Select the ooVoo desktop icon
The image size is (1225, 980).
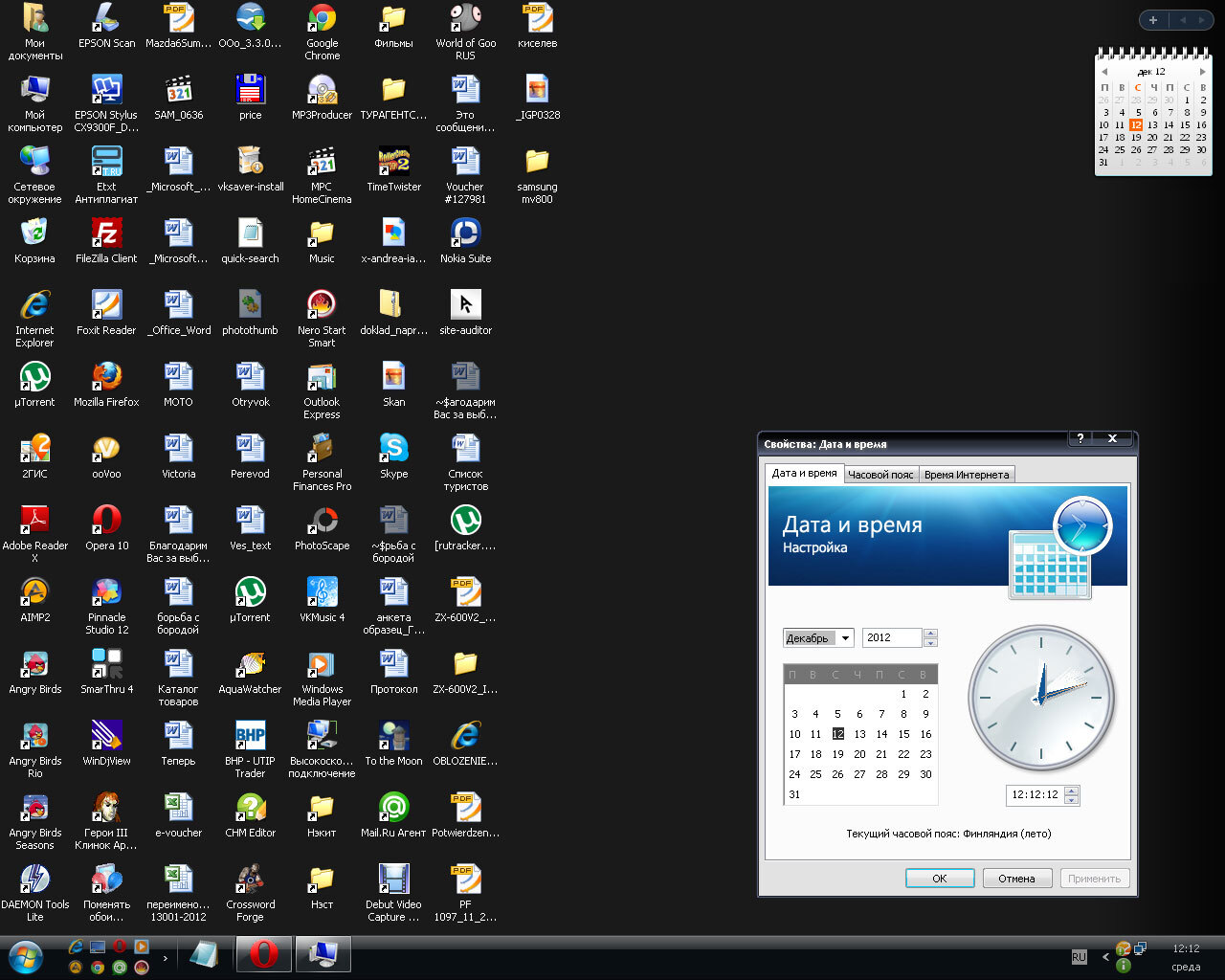[x=106, y=457]
